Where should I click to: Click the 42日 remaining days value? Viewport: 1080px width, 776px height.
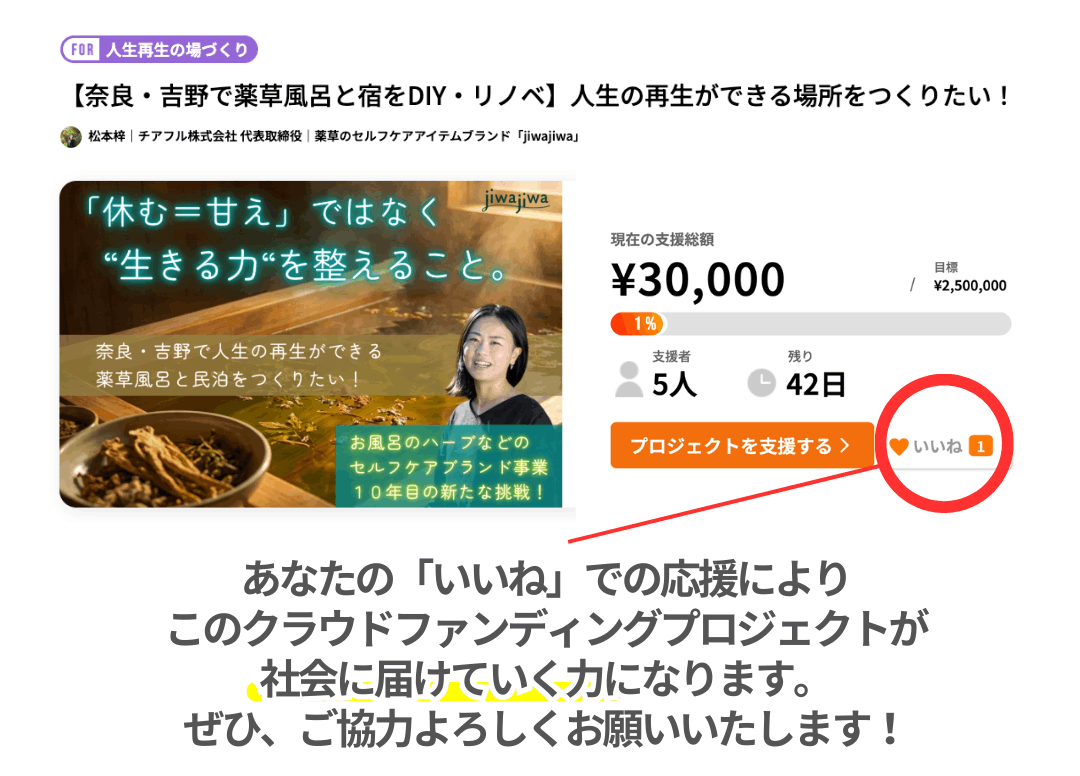816,384
